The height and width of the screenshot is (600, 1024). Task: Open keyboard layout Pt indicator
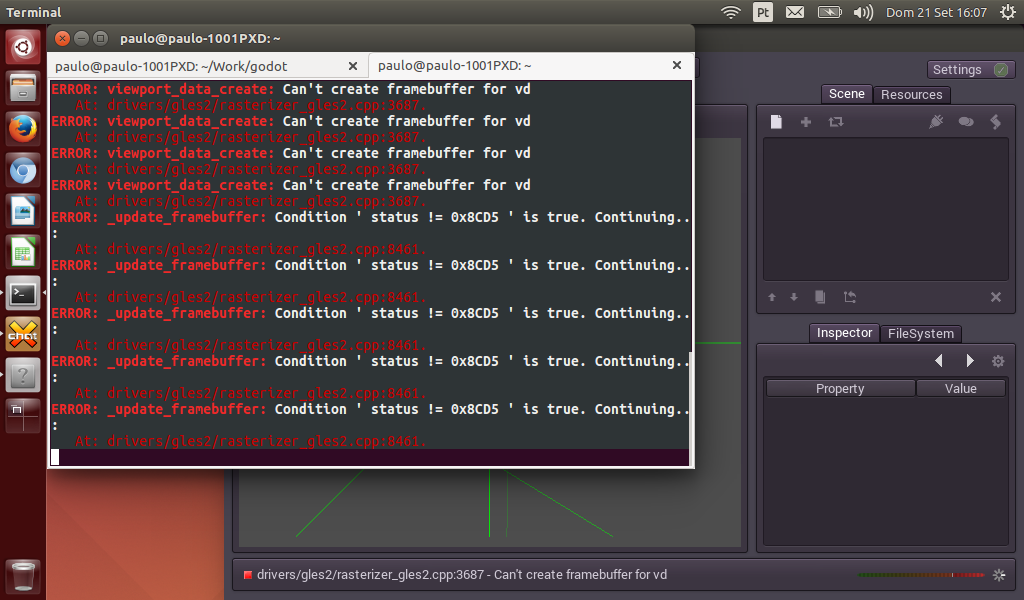point(763,12)
